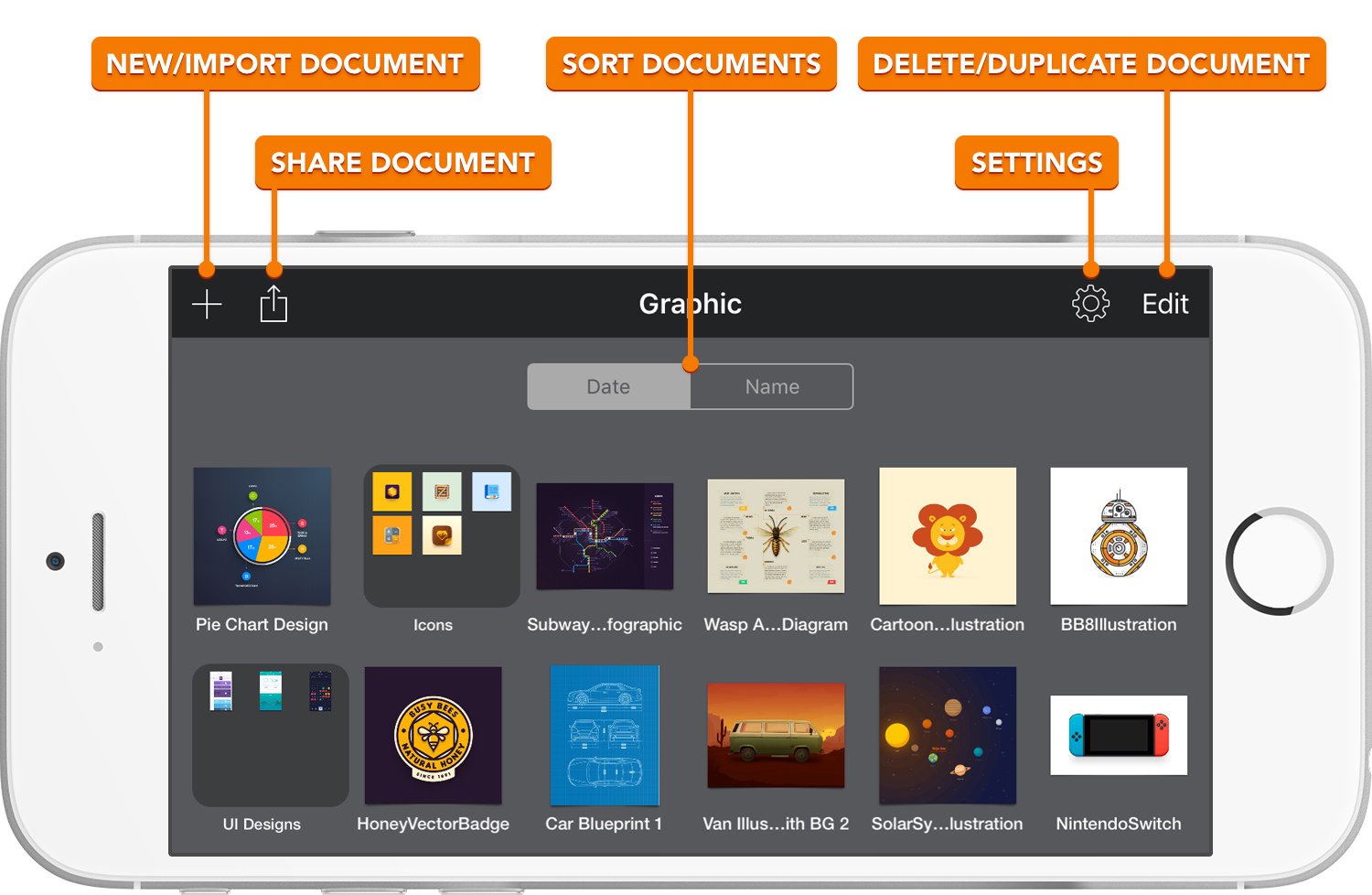The height and width of the screenshot is (895, 1372).
Task: Open the Car Blueprint 1 thumbnail
Action: [605, 735]
